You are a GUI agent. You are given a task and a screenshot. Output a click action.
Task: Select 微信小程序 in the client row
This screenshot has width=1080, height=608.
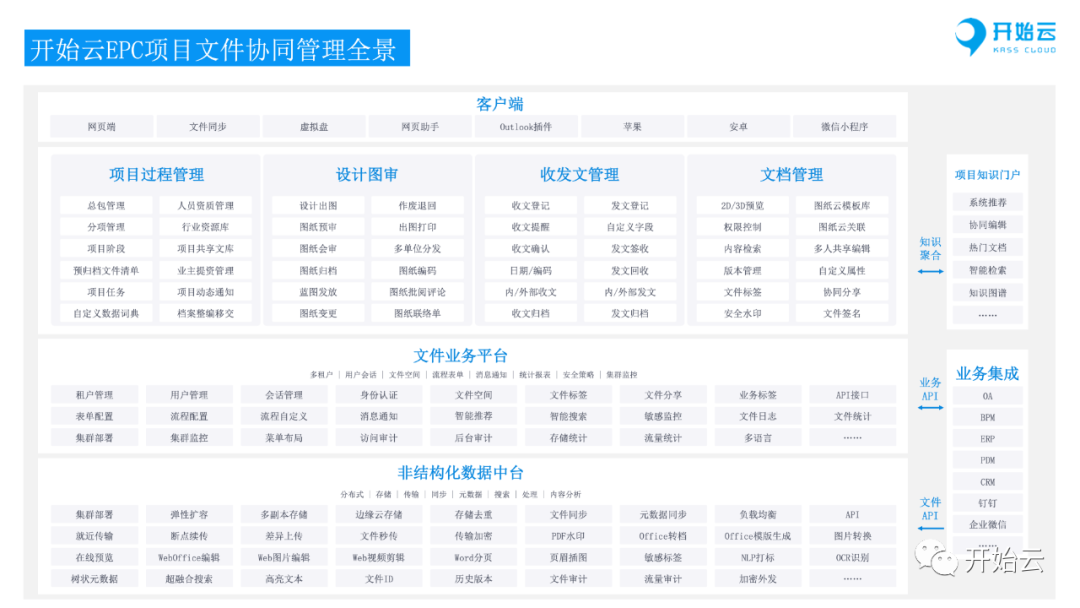844,127
